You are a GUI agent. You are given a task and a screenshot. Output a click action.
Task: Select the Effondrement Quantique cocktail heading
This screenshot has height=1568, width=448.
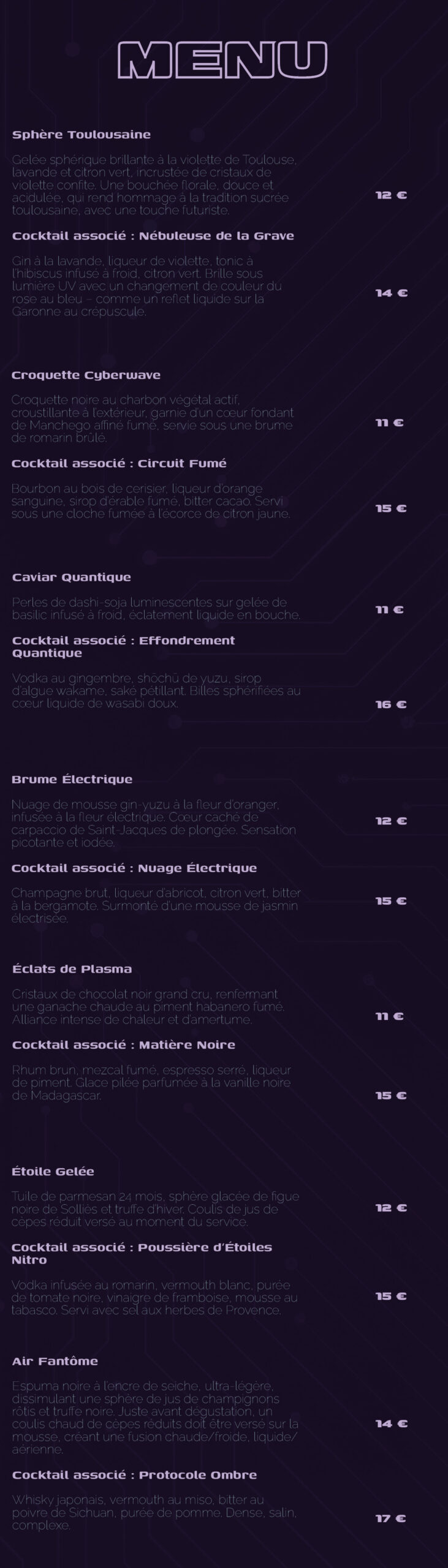point(124,647)
